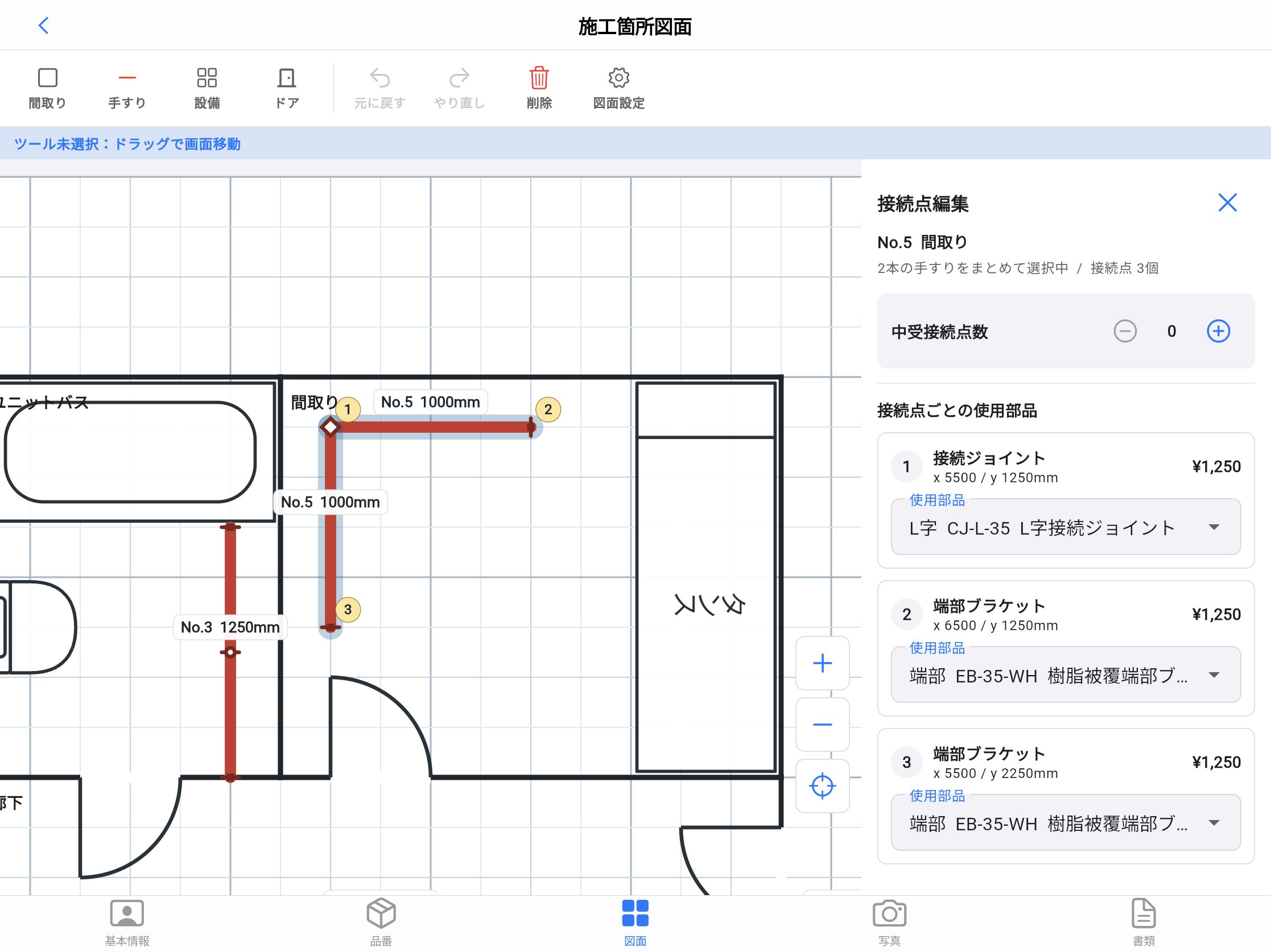Click the 間取り room label on drawing
The image size is (1271, 952).
(313, 403)
